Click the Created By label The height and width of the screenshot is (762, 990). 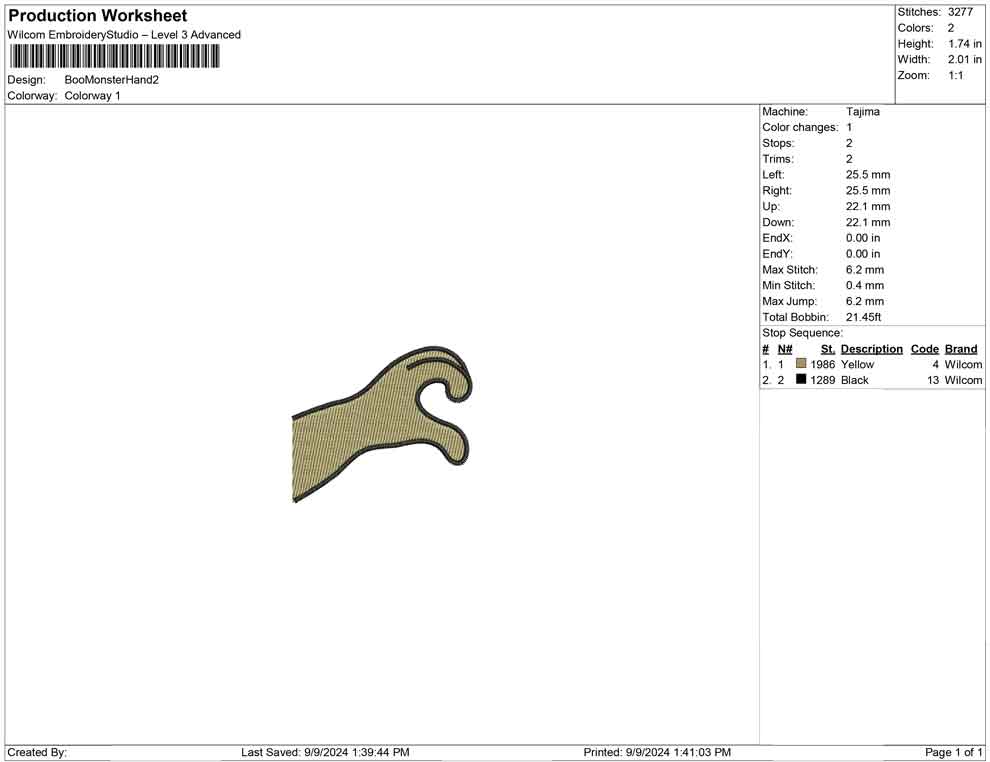(x=37, y=752)
